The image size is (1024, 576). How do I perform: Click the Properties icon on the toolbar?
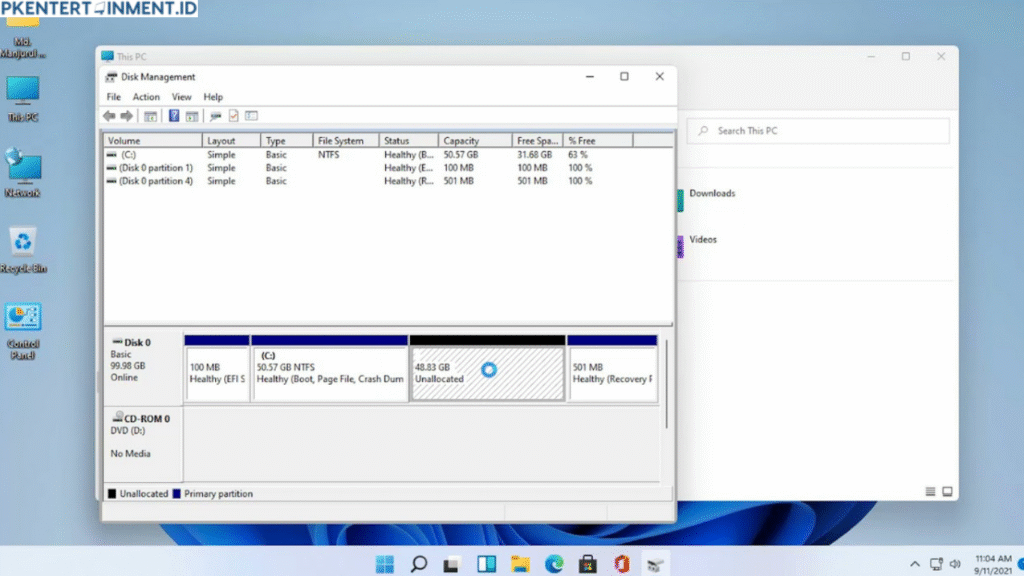tap(234, 115)
